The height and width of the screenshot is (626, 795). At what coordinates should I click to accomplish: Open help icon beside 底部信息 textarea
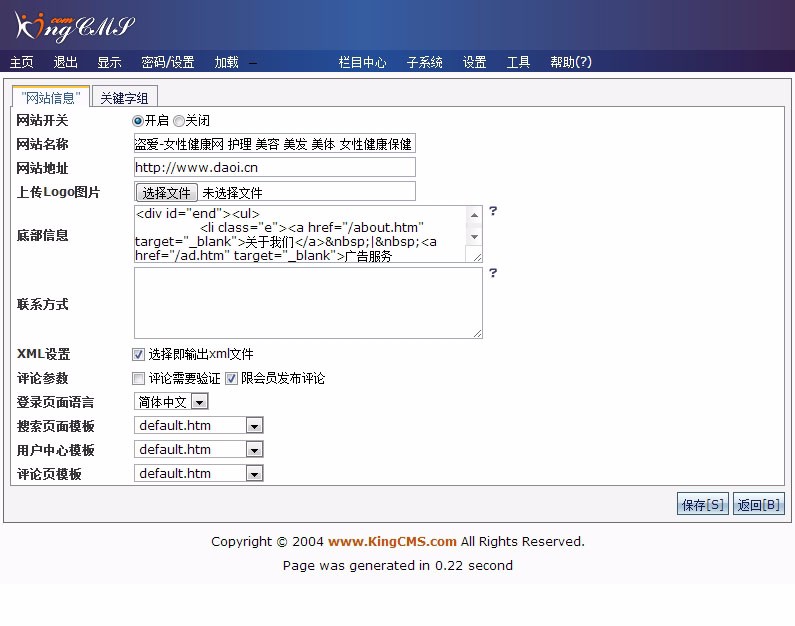(493, 211)
